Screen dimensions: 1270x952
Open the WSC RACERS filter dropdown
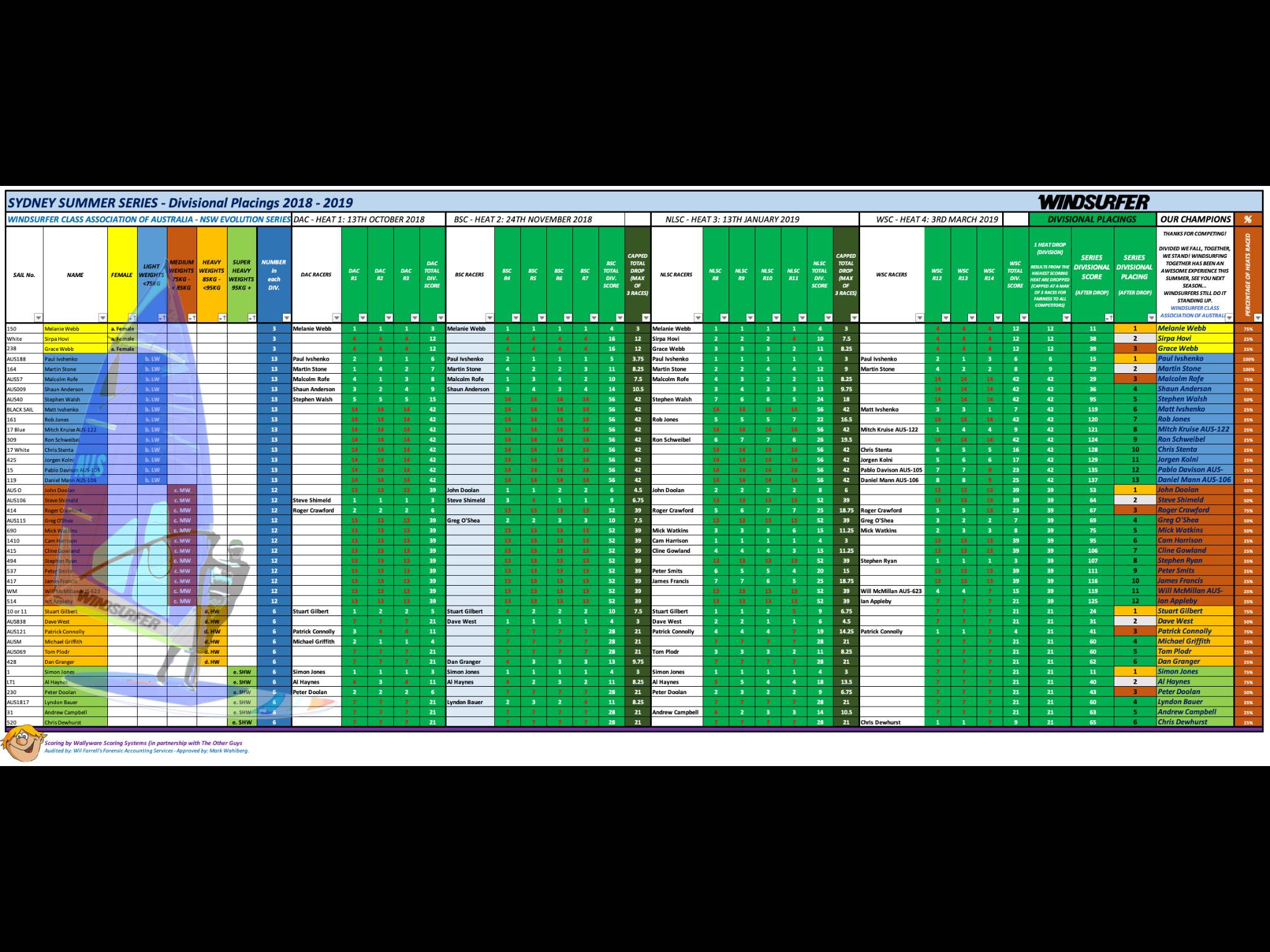pyautogui.click(x=918, y=318)
